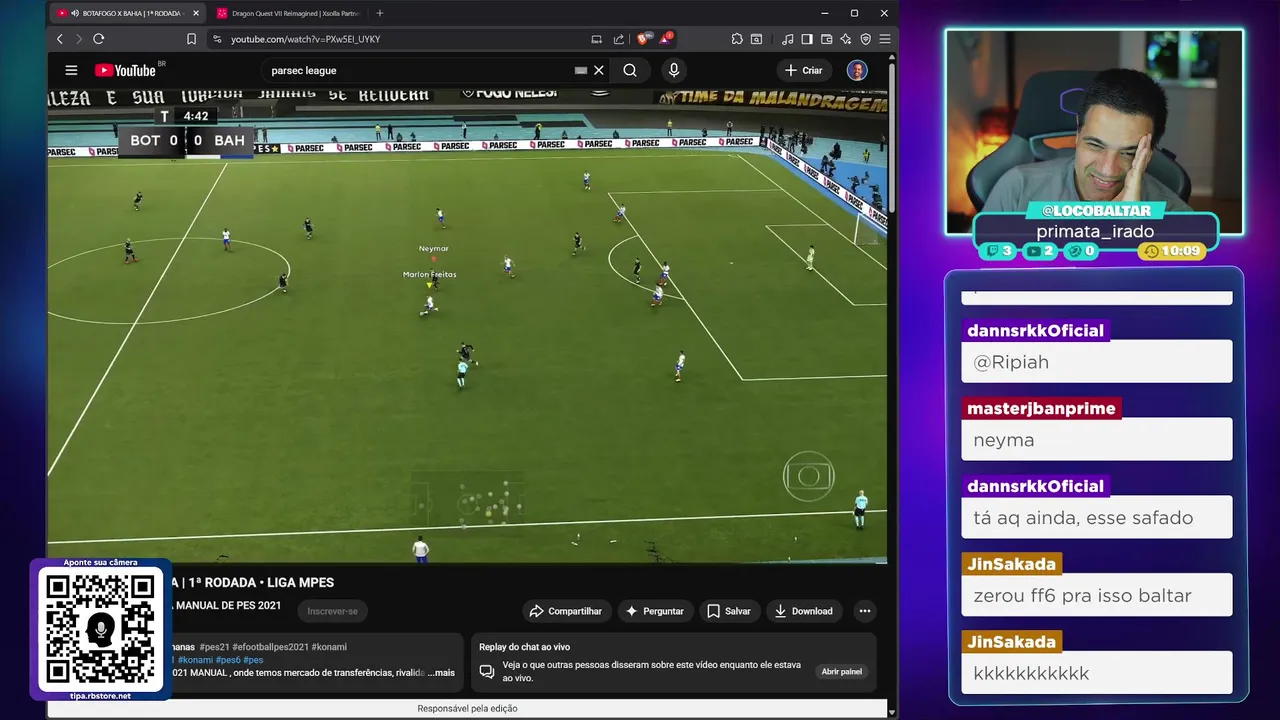Click the 10:09 timer badge
The image size is (1280, 720).
(x=1171, y=251)
